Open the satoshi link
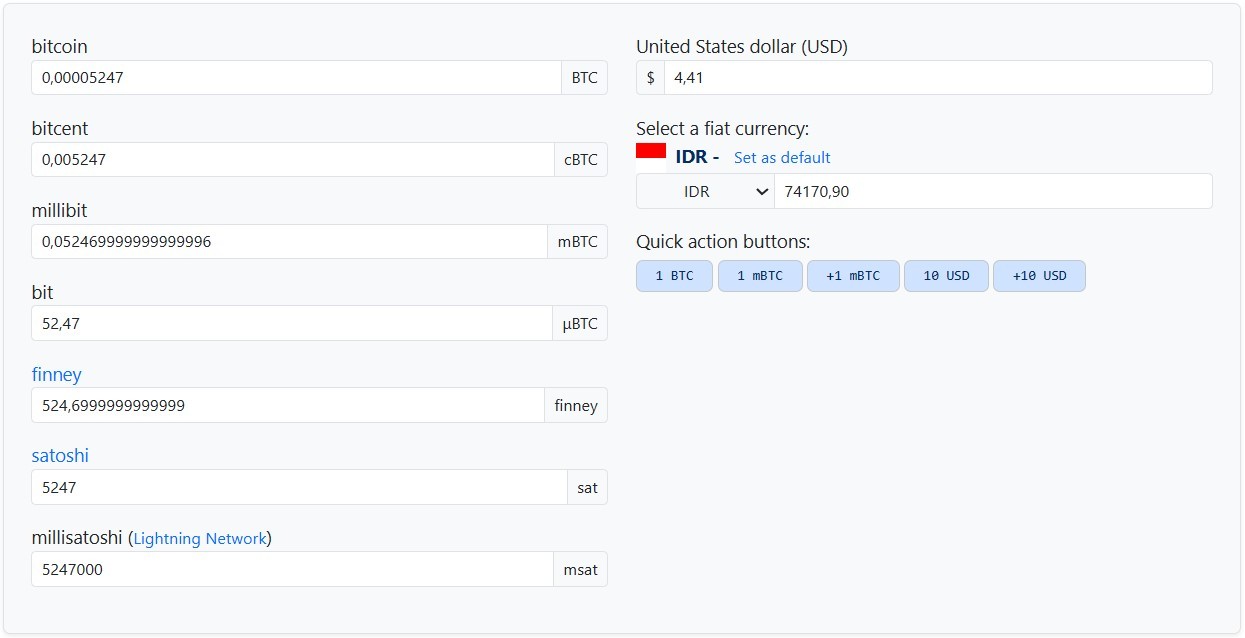Image resolution: width=1245 pixels, height=638 pixels. (x=60, y=456)
